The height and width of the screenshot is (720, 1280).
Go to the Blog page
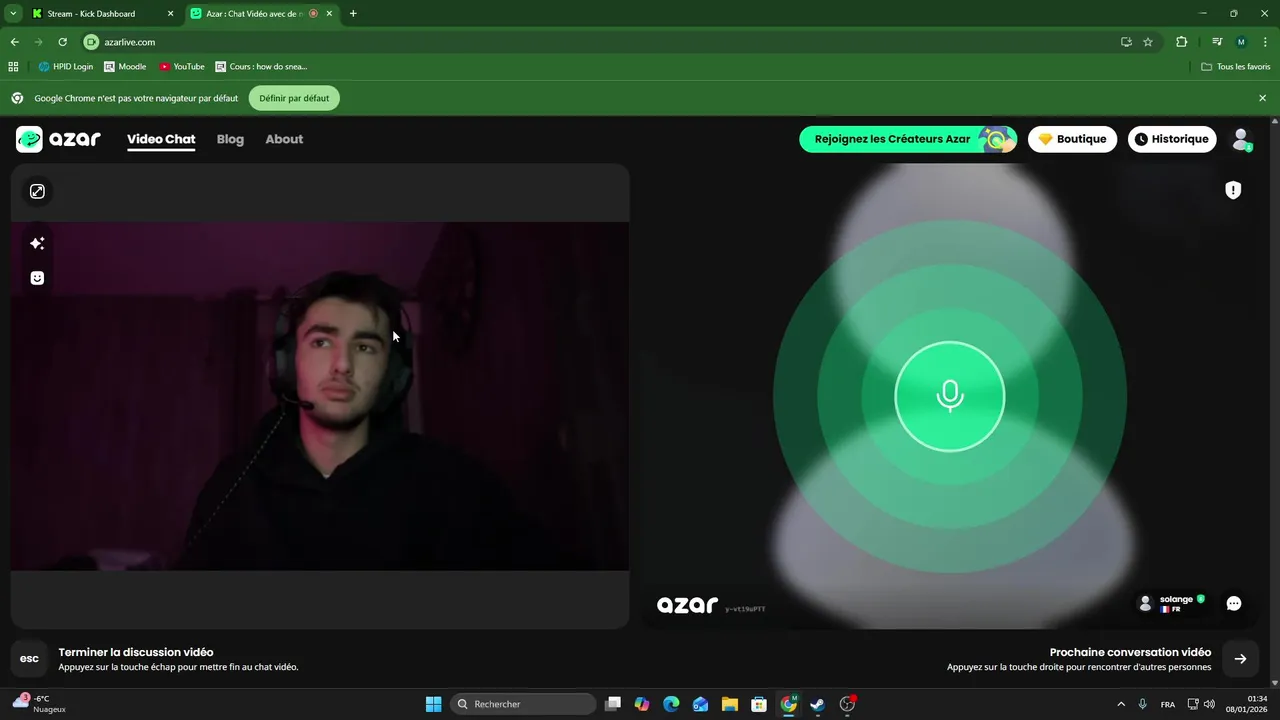[230, 139]
